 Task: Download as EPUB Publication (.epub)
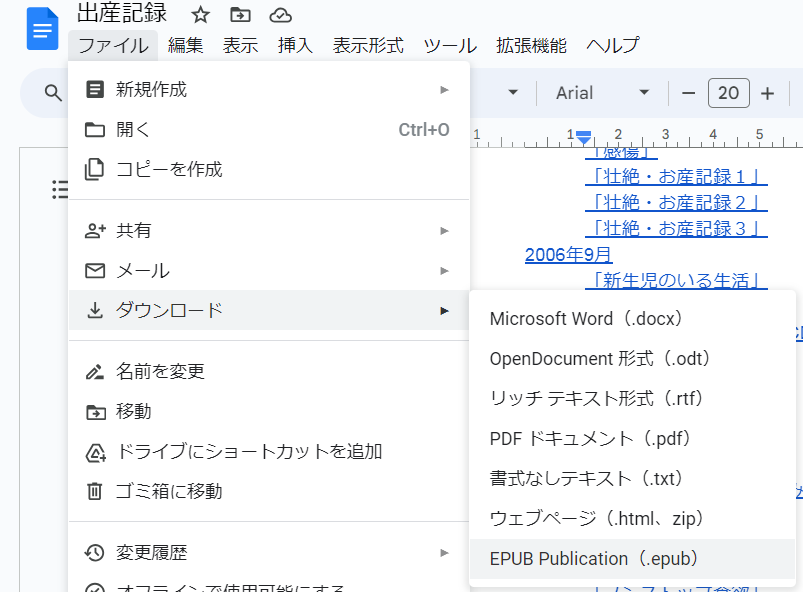point(632,559)
